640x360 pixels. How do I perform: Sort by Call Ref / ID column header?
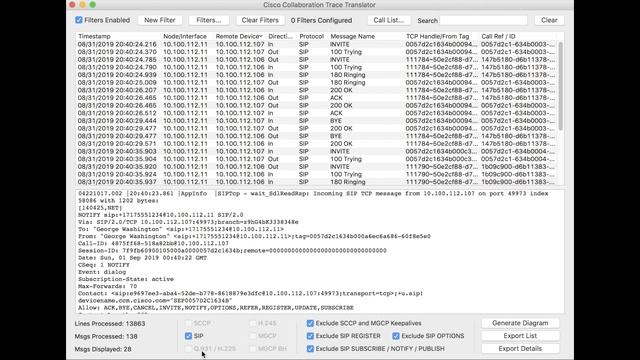498,36
